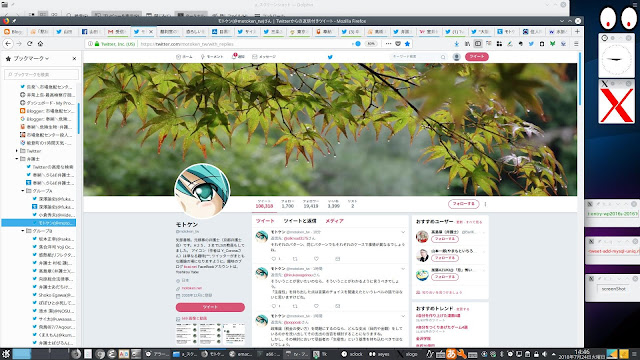Expand the Twitter bookmark folder
Image resolution: width=640 pixels, height=360 pixels.
point(17,151)
